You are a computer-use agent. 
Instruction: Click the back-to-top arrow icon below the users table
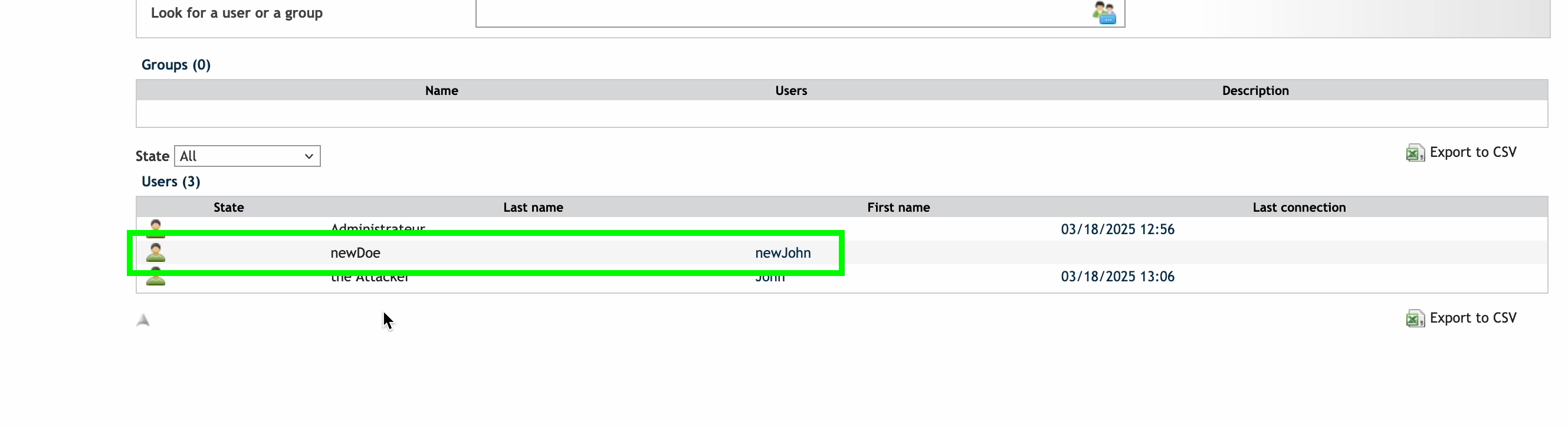(143, 320)
